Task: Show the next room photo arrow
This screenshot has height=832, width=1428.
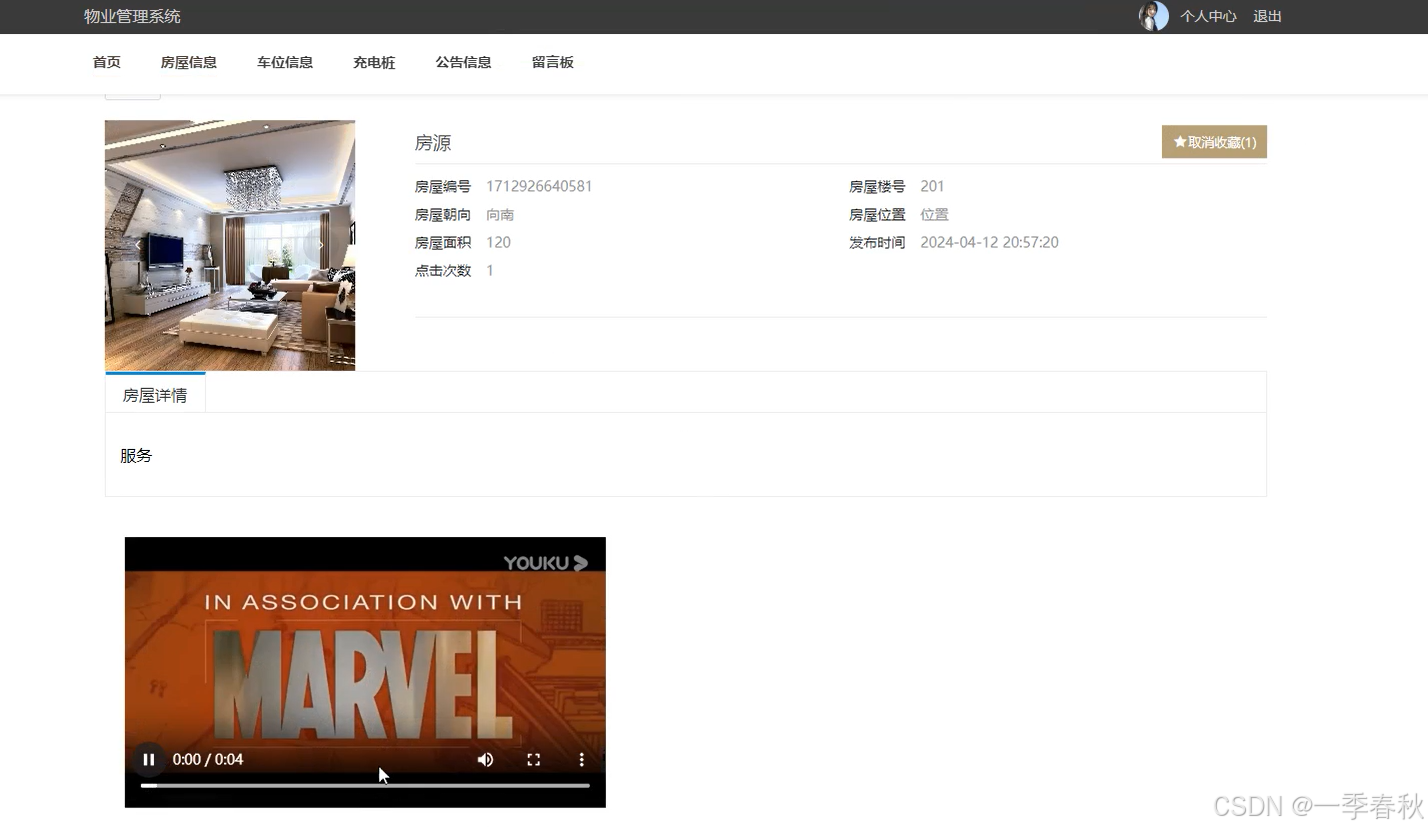Action: 321,245
